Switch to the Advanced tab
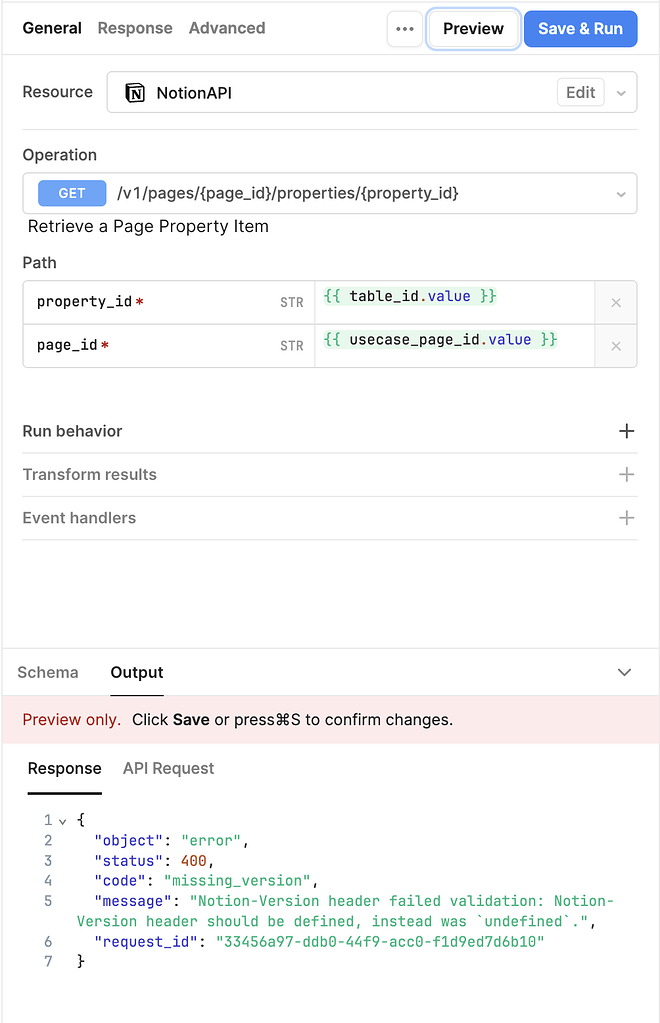Image resolution: width=660 pixels, height=1023 pixels. point(227,28)
